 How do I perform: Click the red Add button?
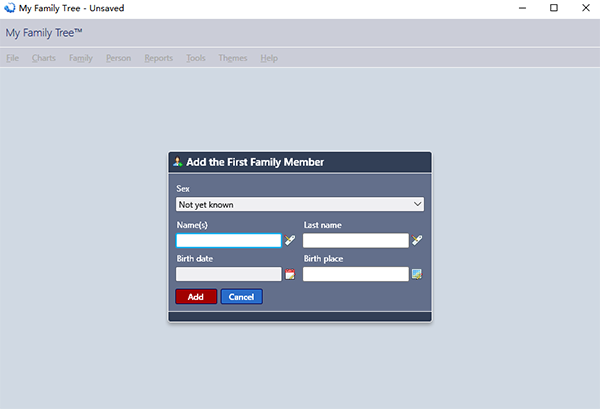tap(196, 297)
